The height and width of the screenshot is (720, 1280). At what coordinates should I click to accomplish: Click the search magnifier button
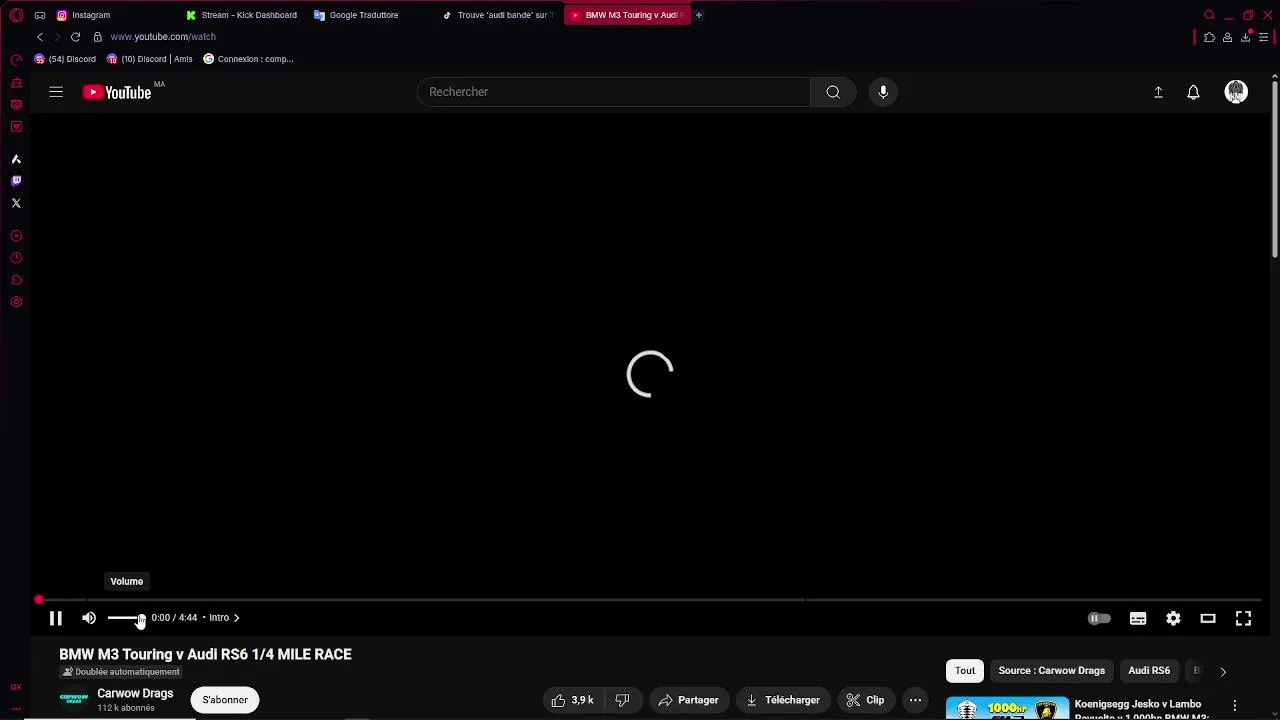tap(833, 92)
